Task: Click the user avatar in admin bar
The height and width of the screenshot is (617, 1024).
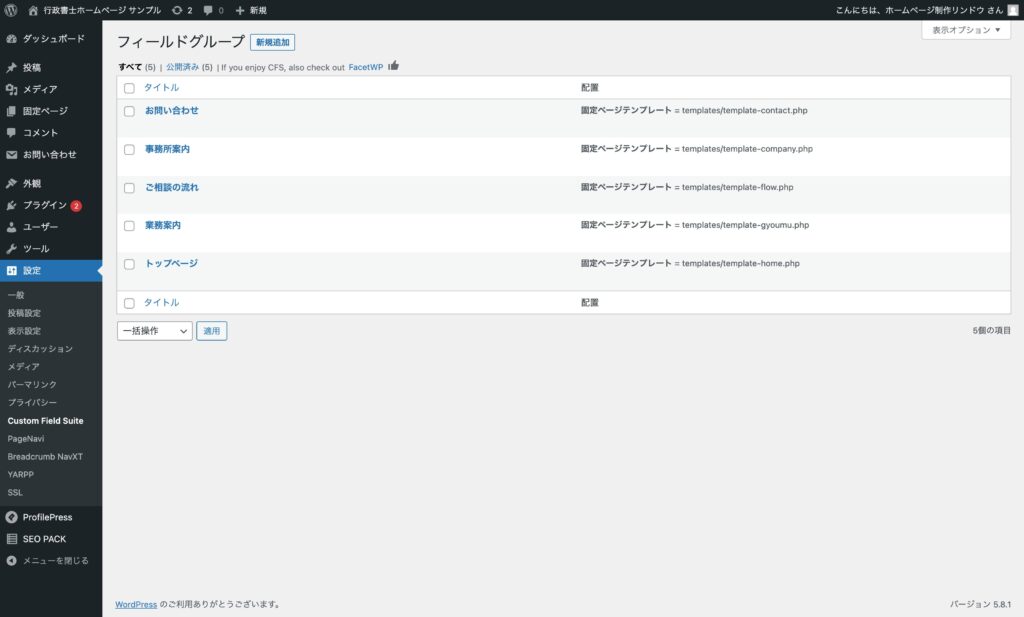Action: click(1012, 10)
